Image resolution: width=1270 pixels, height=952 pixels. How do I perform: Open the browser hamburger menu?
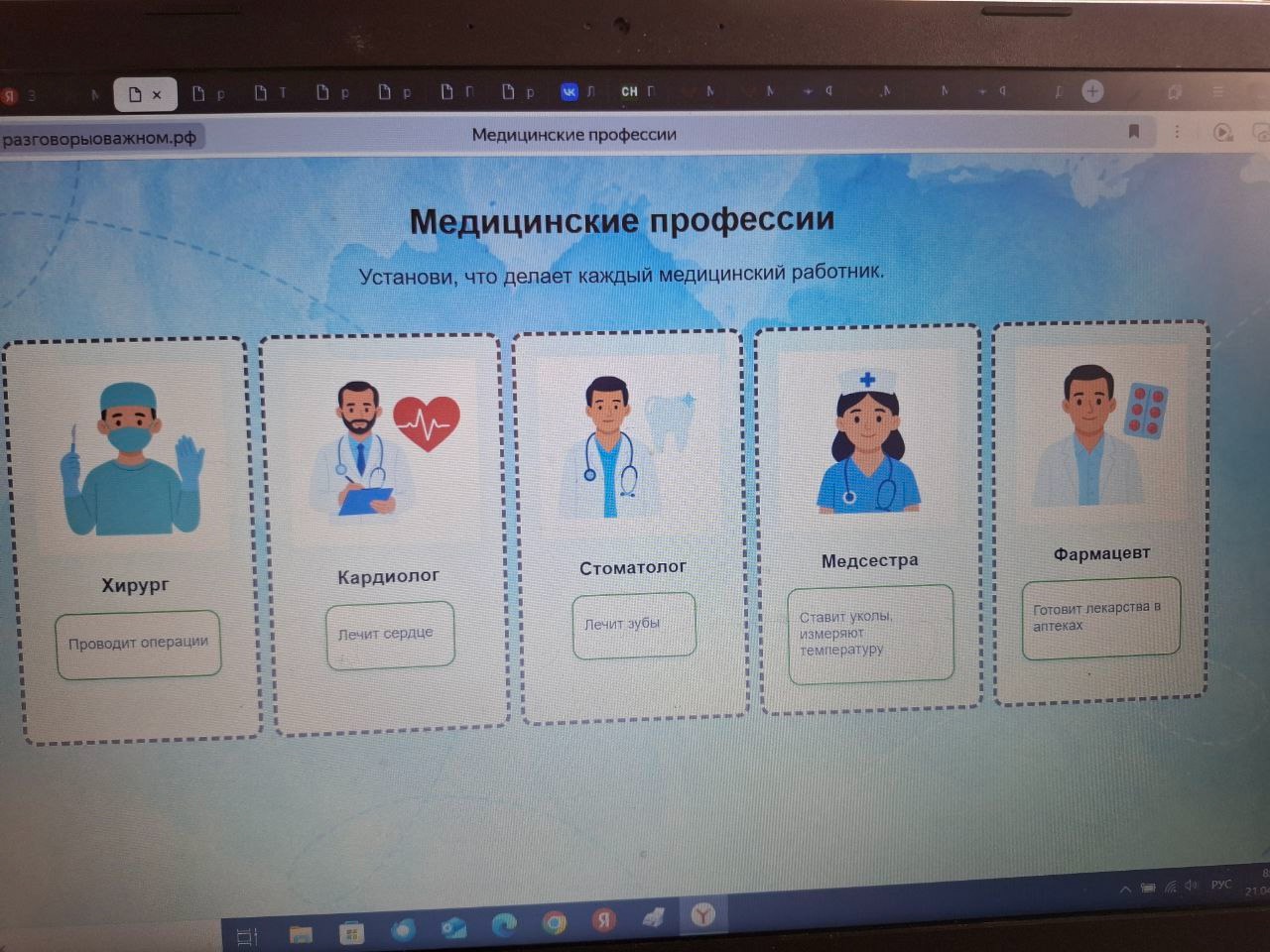coord(1218,91)
